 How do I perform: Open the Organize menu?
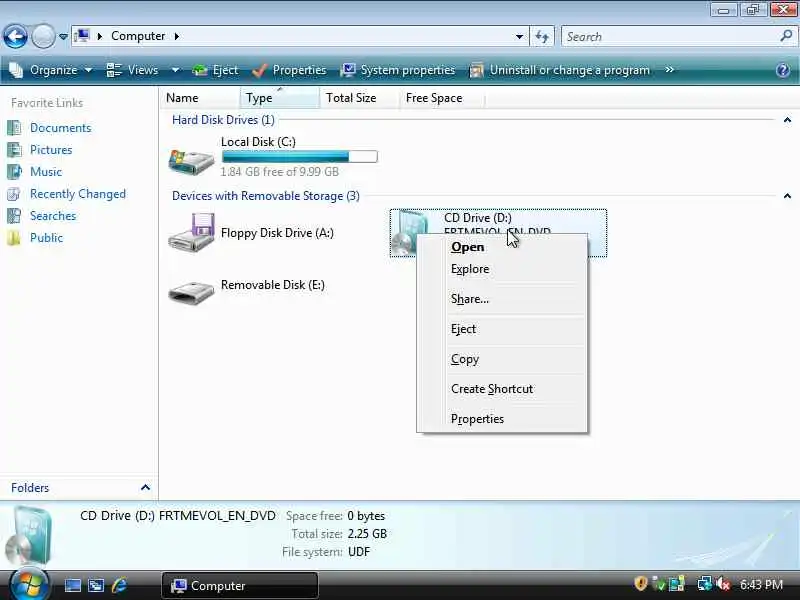point(51,70)
